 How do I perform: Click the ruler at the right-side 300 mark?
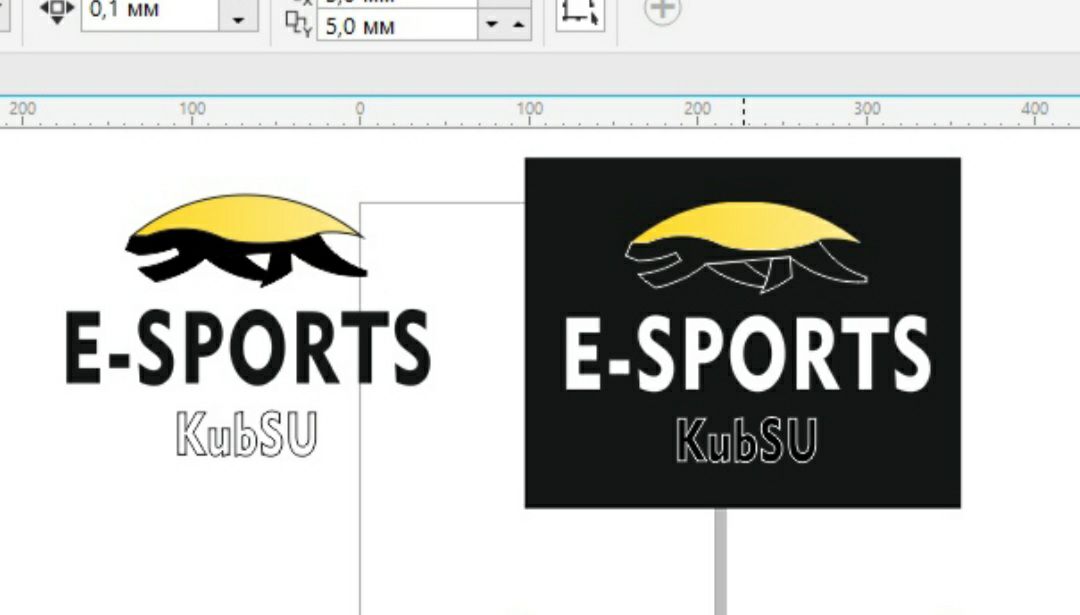(x=867, y=111)
